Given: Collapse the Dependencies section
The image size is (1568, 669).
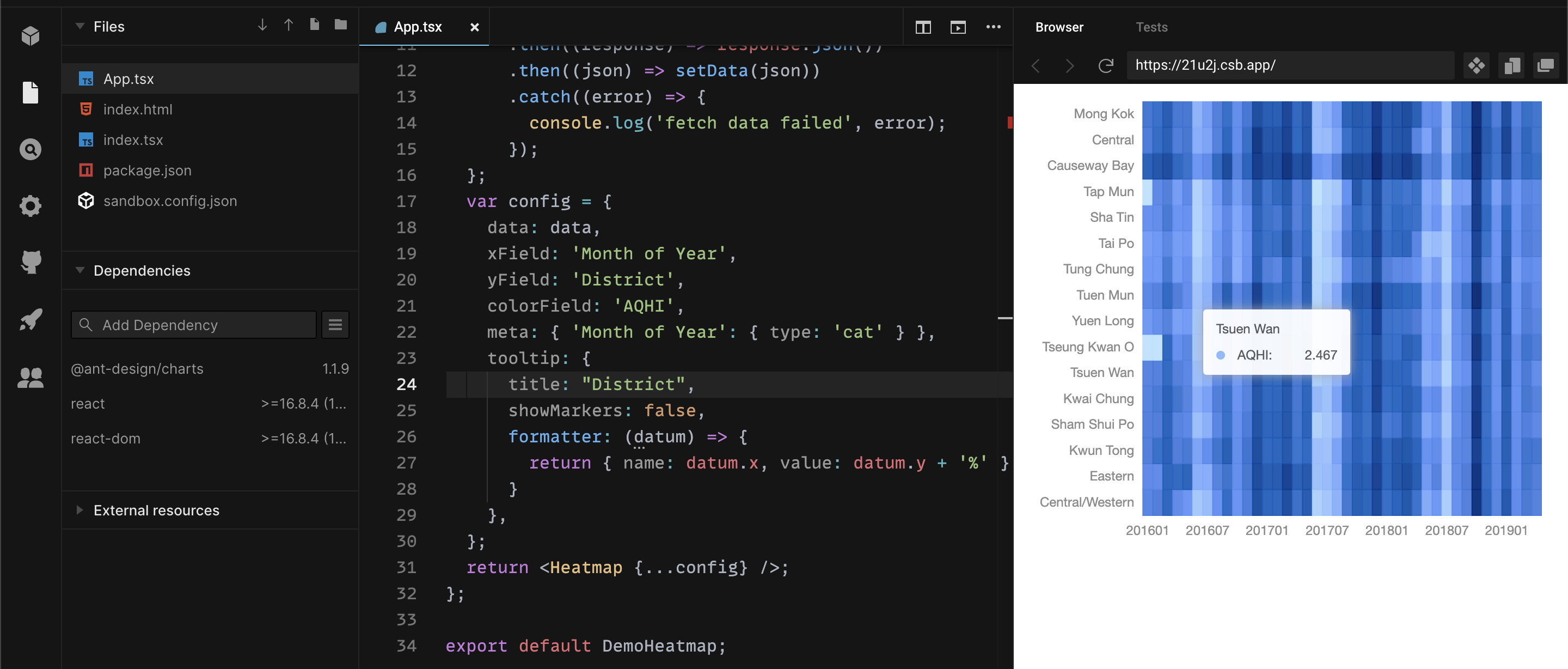Looking at the screenshot, I should point(79,271).
